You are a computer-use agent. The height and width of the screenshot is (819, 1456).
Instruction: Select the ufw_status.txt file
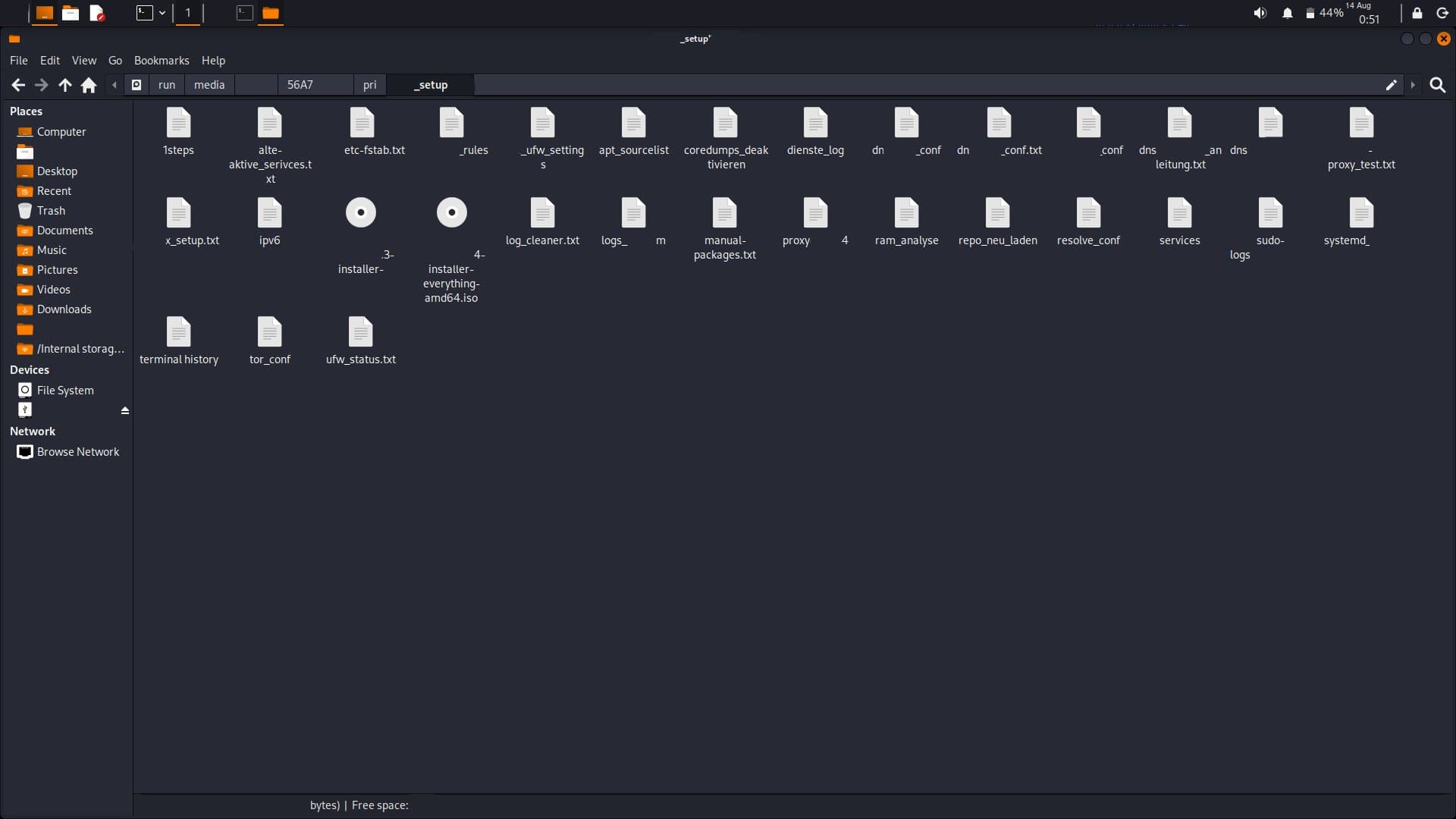(x=361, y=340)
